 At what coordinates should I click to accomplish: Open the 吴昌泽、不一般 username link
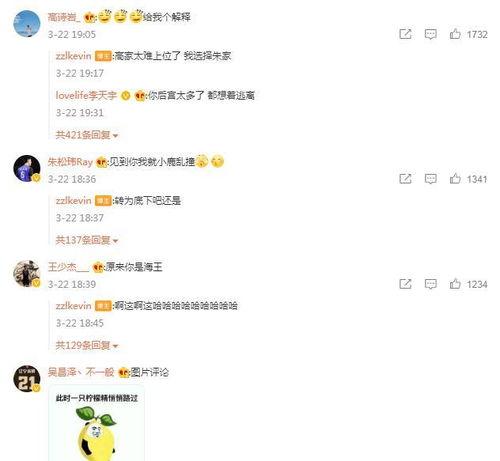tap(81, 372)
